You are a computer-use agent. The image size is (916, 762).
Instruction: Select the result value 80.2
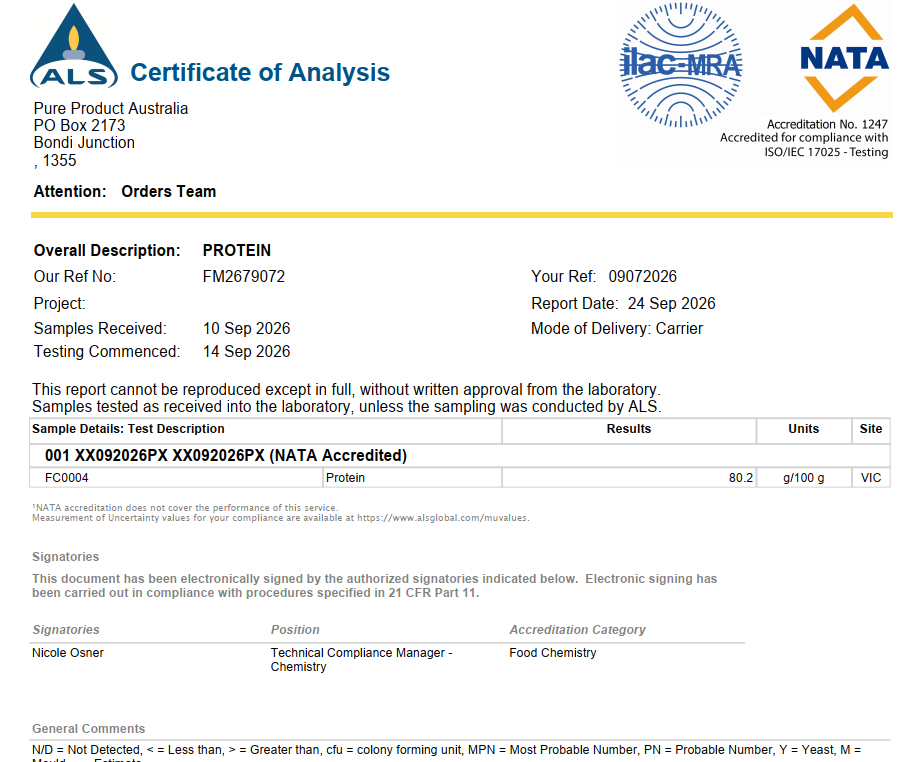click(x=741, y=478)
